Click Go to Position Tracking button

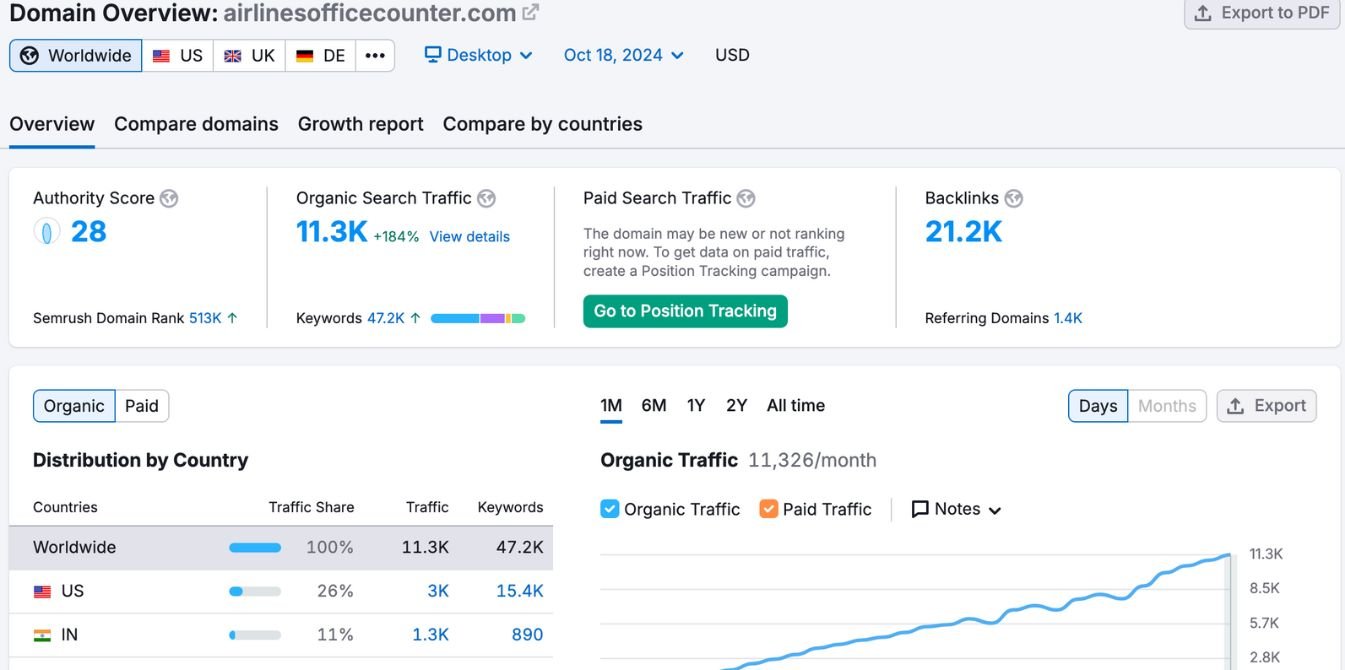[685, 311]
